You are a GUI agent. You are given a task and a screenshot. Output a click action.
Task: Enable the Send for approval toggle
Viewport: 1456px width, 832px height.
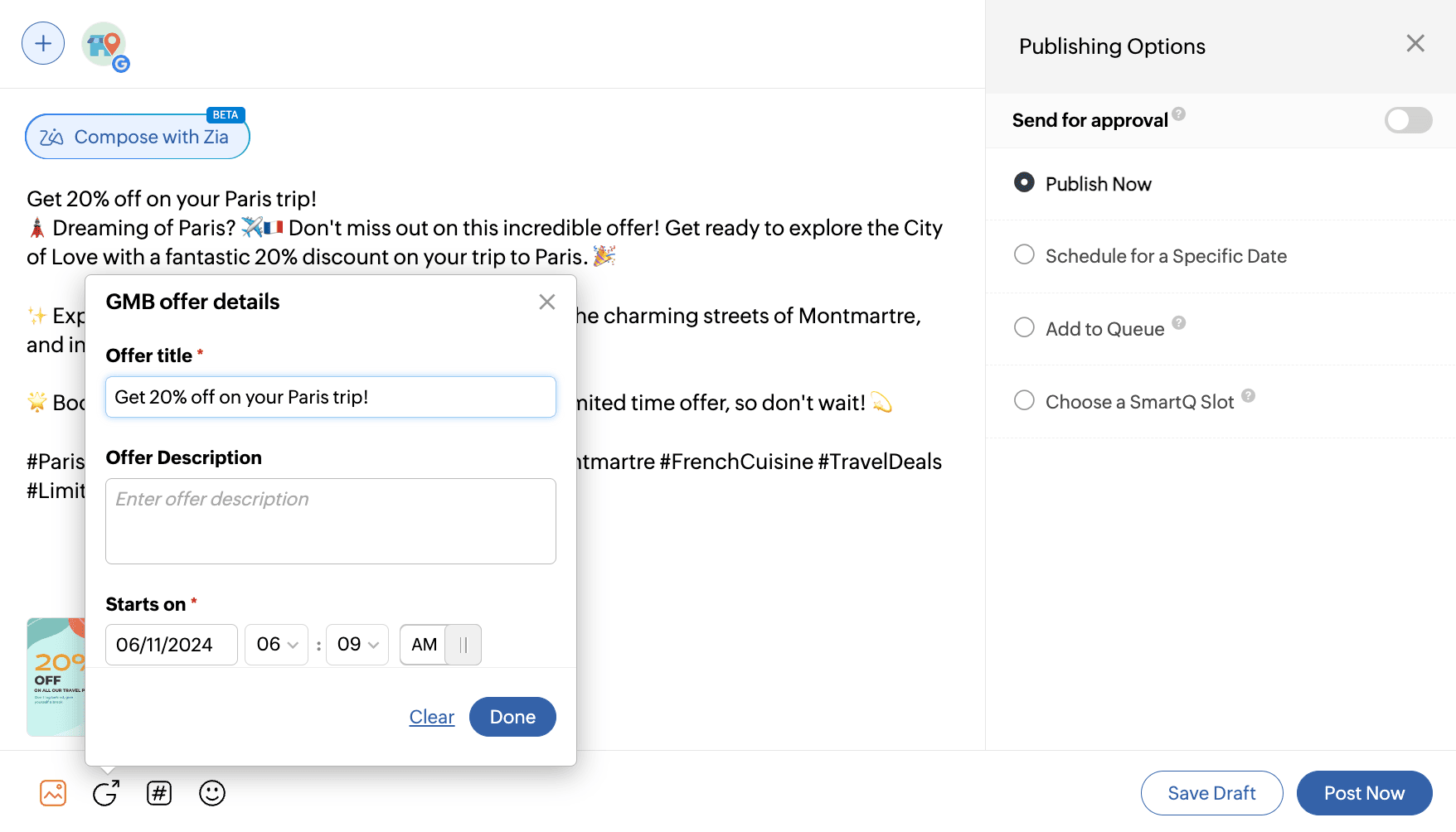(1408, 120)
